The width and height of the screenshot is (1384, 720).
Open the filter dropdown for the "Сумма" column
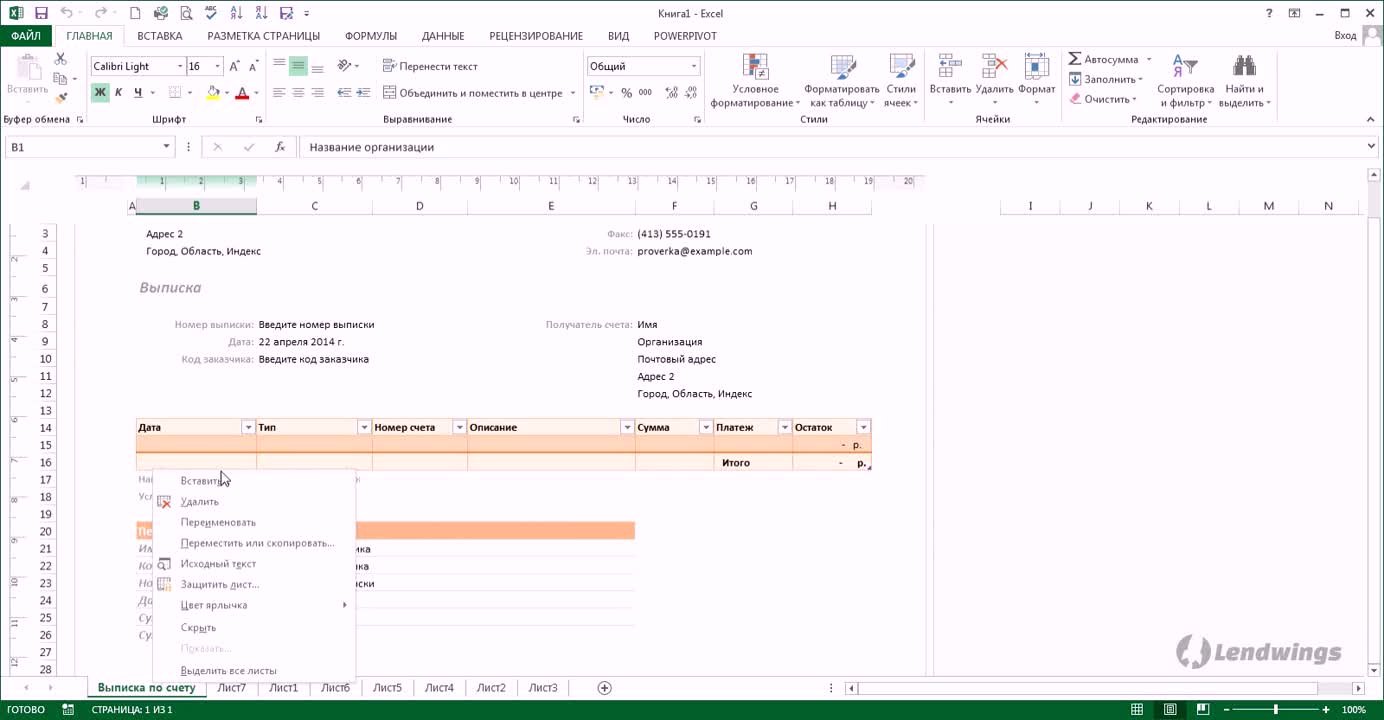pos(706,428)
